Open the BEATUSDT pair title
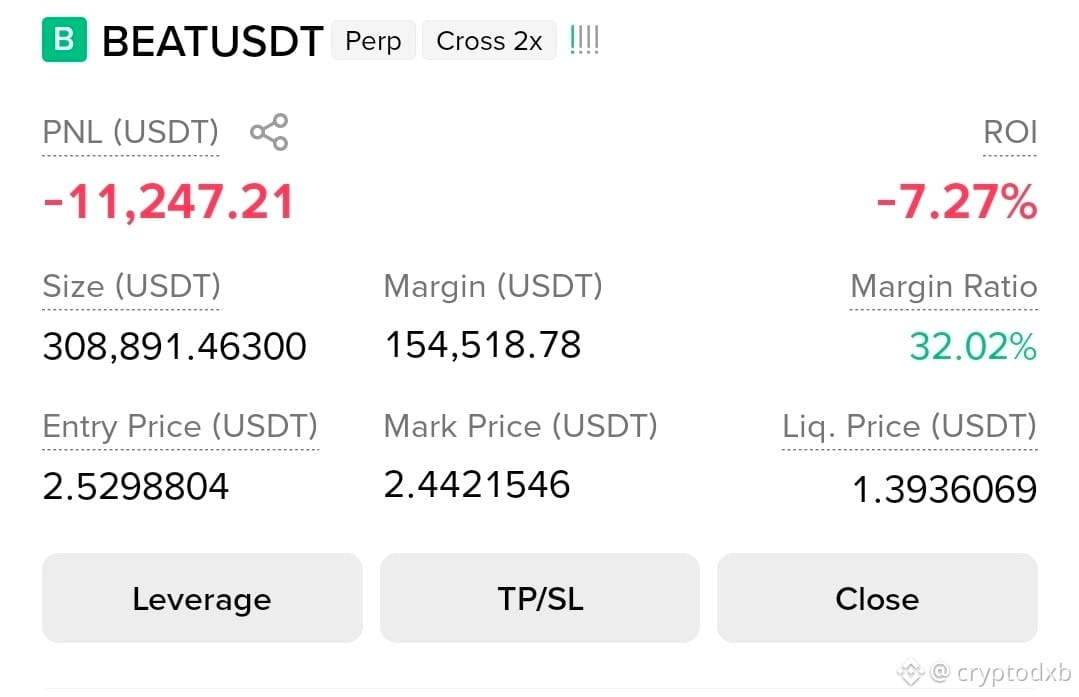This screenshot has width=1079, height=697. pos(213,41)
